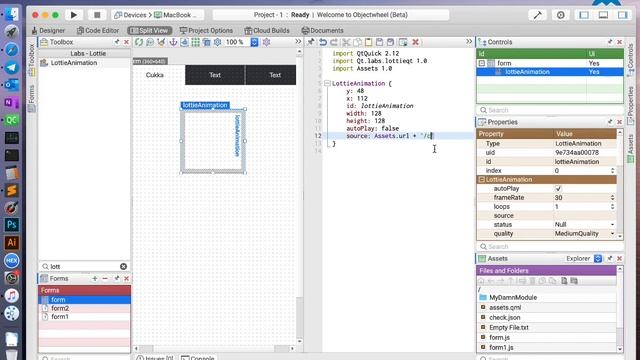The image size is (640, 360).
Task: Add a new form with plus icon
Action: click(x=95, y=278)
